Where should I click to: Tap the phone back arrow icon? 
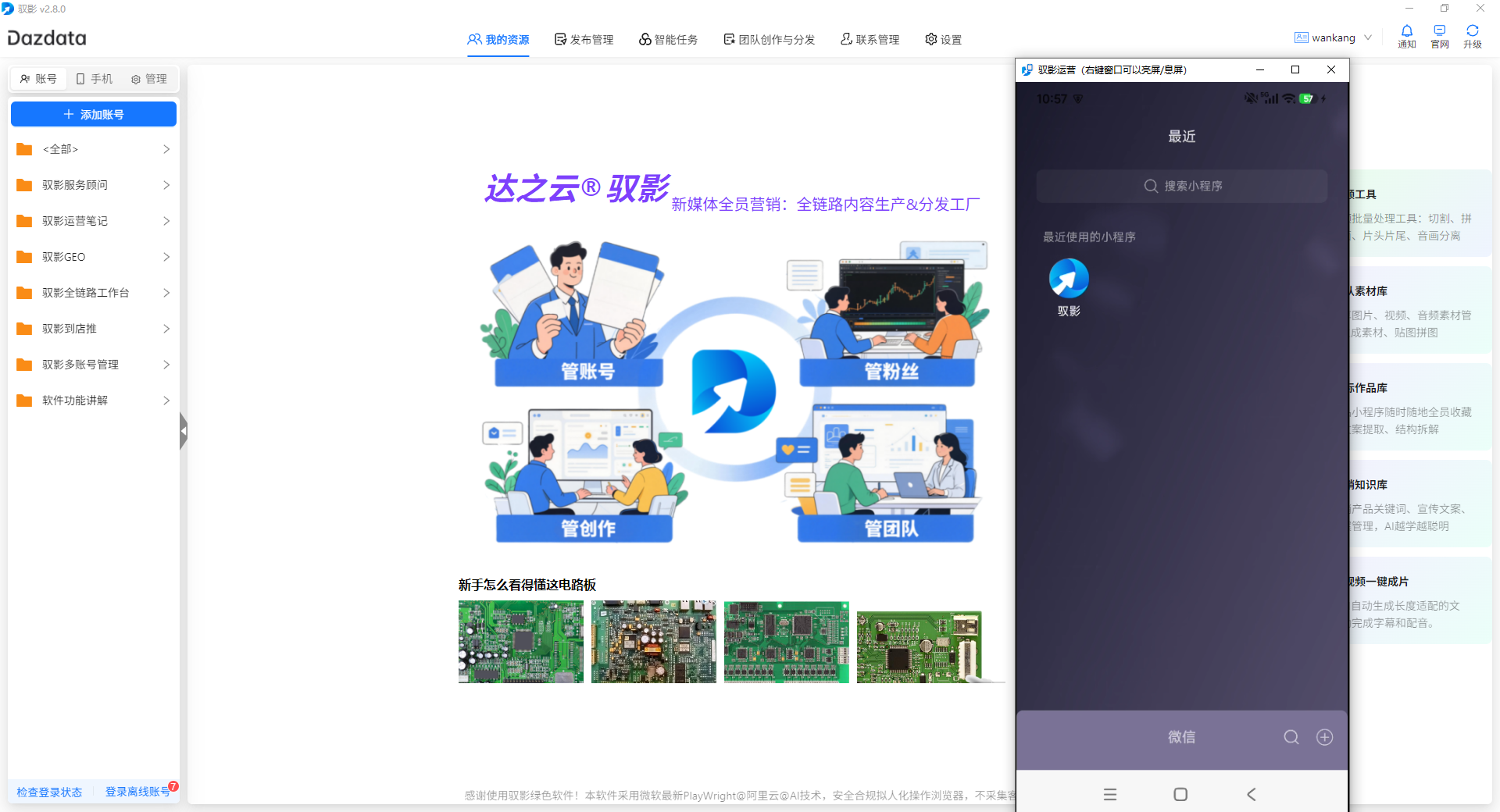1252,794
